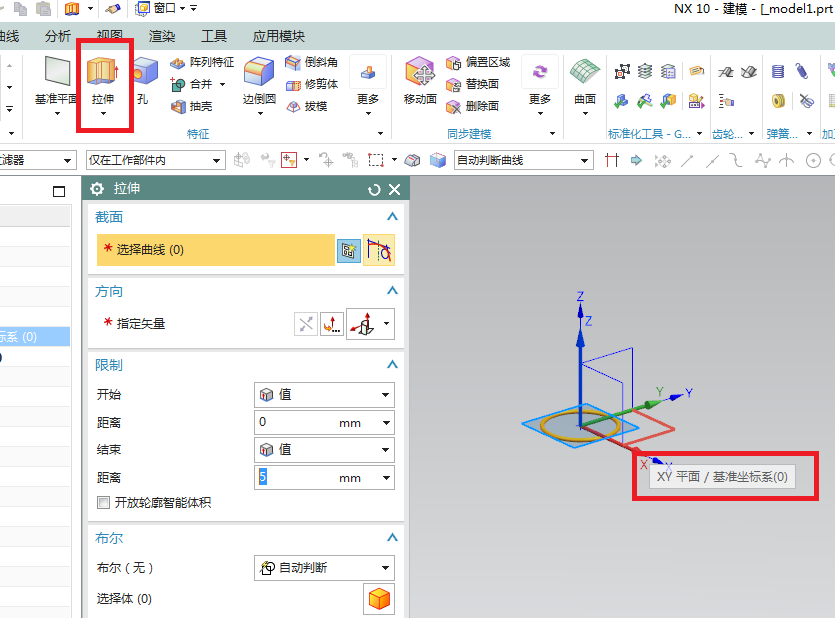Switch to the 分析 ribbon tab
Viewport: 835px width, 618px height.
click(57, 35)
